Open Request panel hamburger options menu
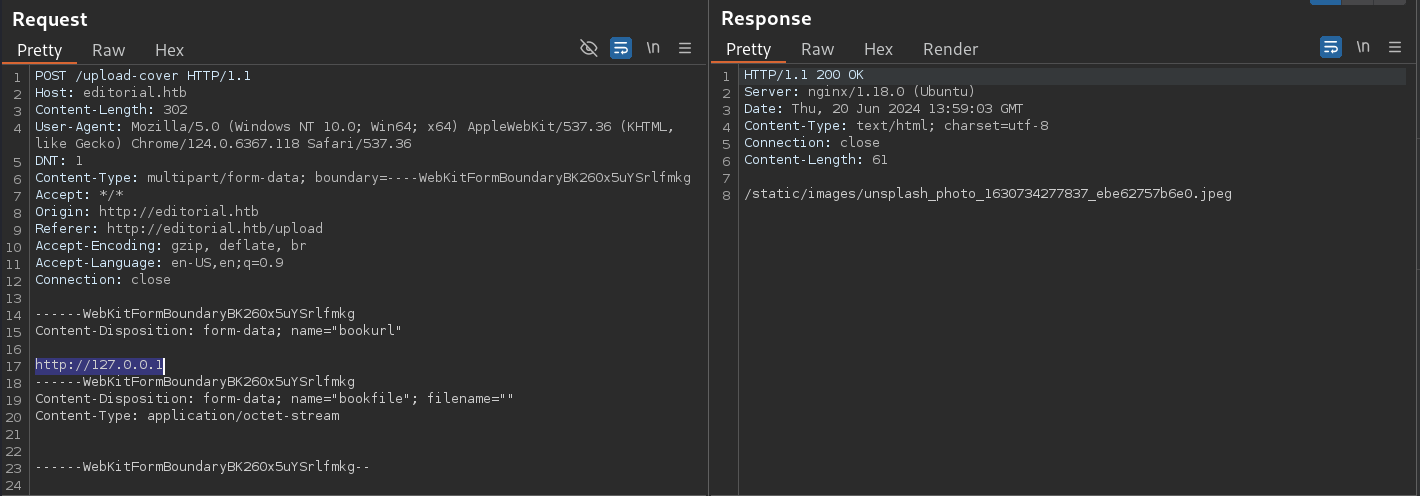The image size is (1420, 496). pos(685,48)
